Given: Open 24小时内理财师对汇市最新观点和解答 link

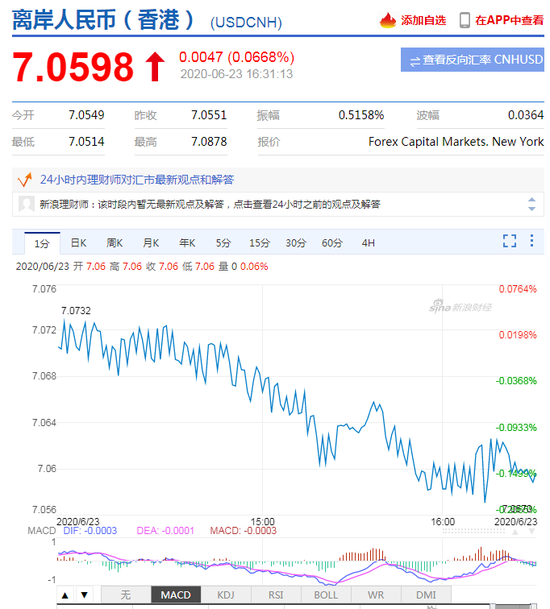Looking at the screenshot, I should click(x=137, y=180).
